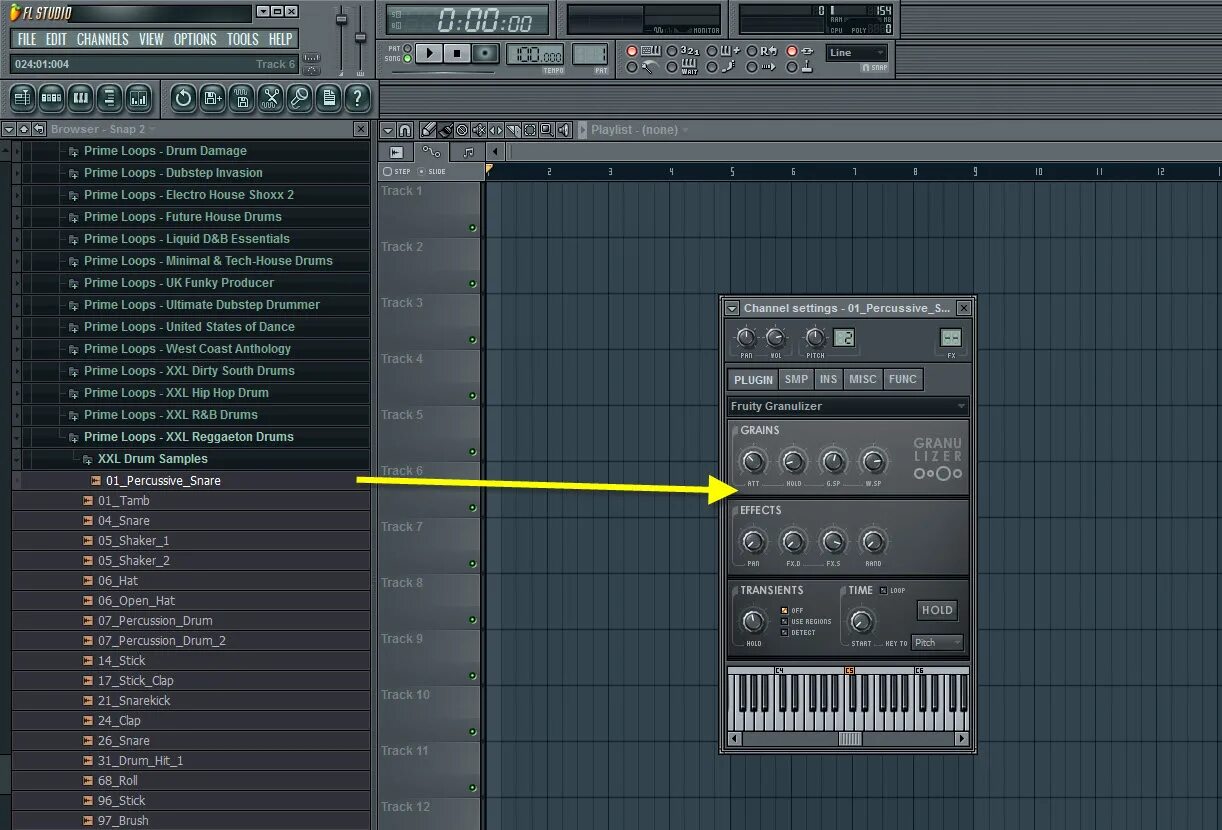Select the playlist Select tool

tap(530, 130)
